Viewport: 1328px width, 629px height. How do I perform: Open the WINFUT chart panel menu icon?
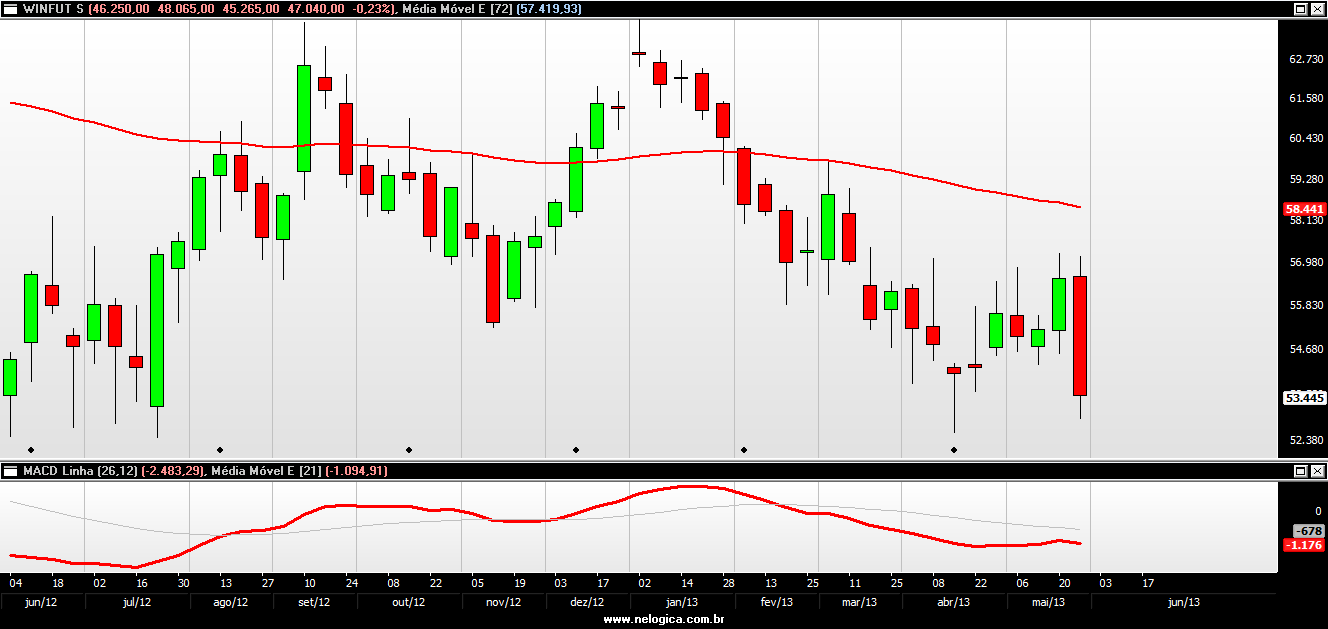click(x=10, y=9)
